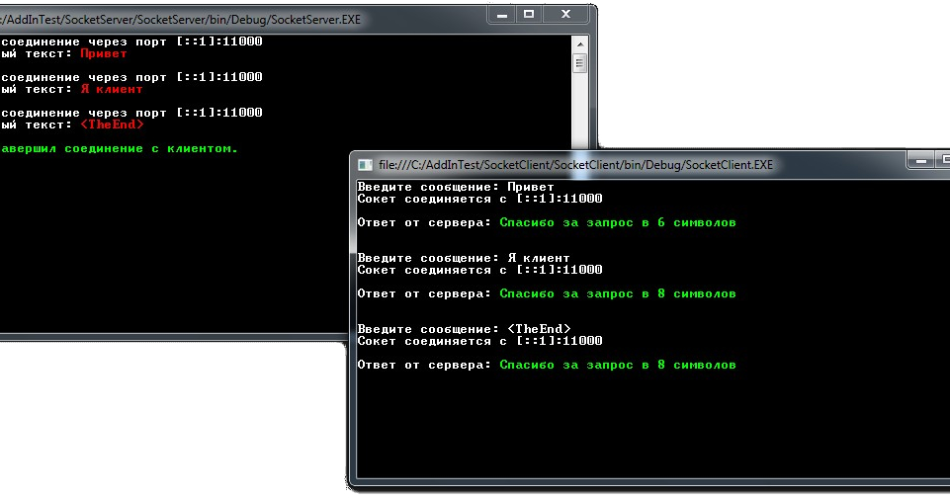The height and width of the screenshot is (500, 950).
Task: Click last 'Сокет соединяется с [::1]:11000' line
Action: pos(479,341)
